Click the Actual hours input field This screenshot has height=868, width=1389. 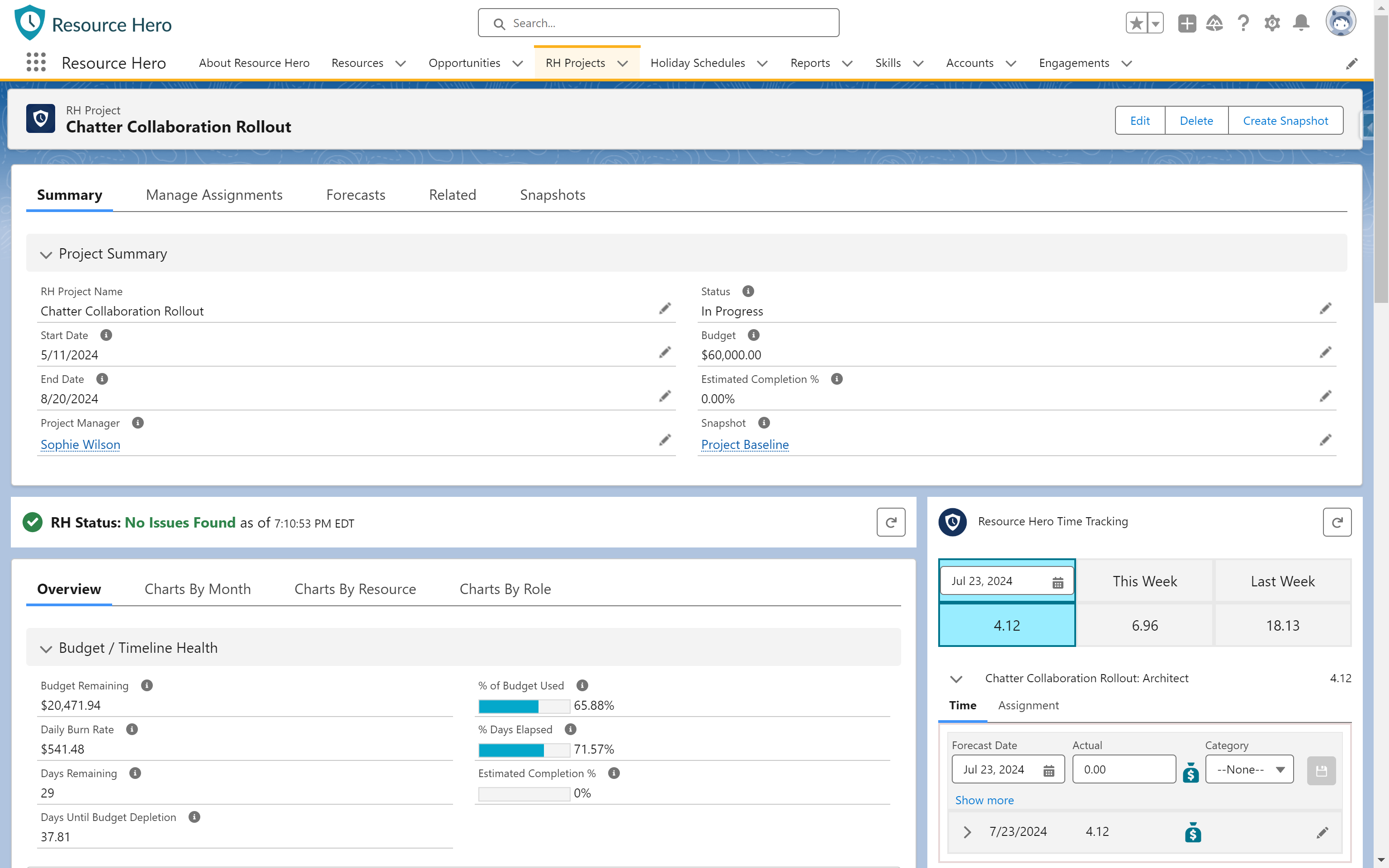(x=1124, y=769)
